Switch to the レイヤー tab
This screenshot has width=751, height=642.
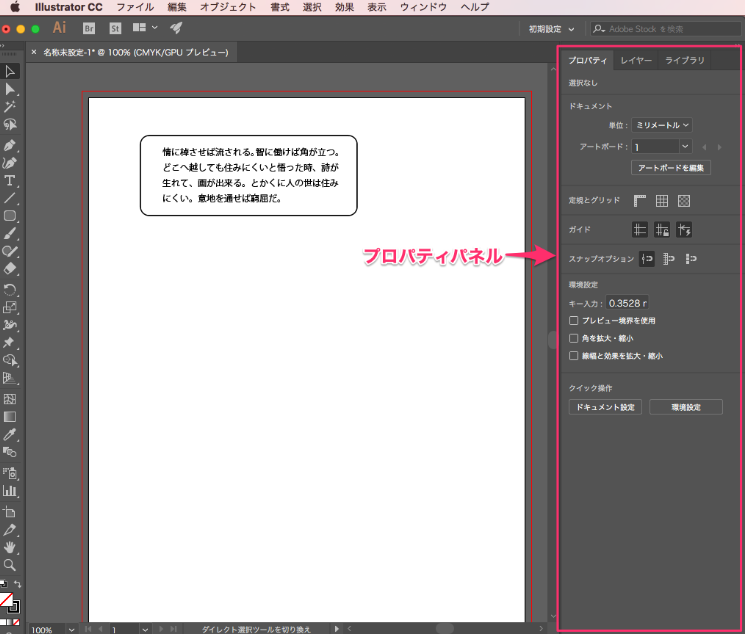636,61
